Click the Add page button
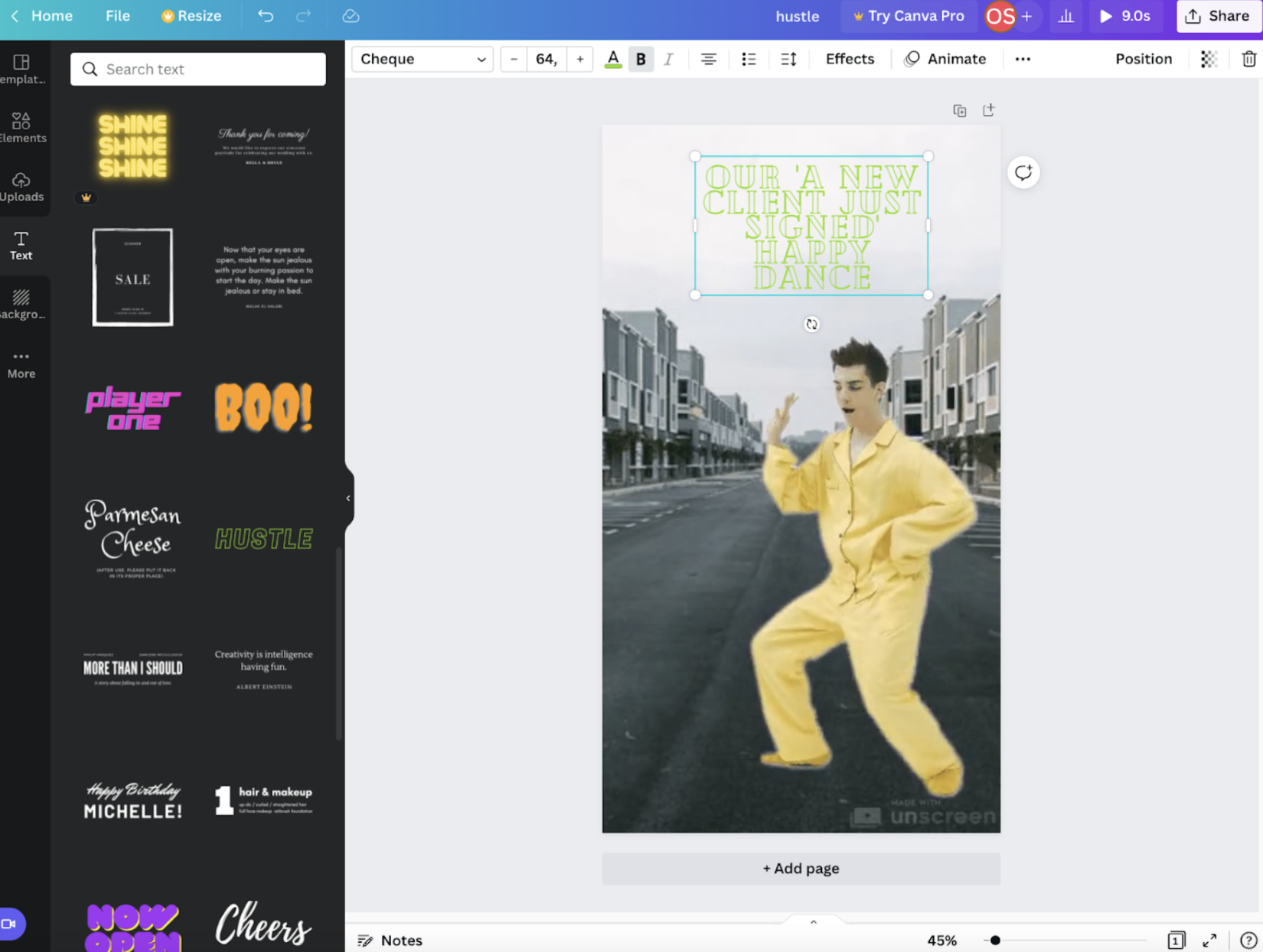Viewport: 1263px width, 952px height. point(801,869)
